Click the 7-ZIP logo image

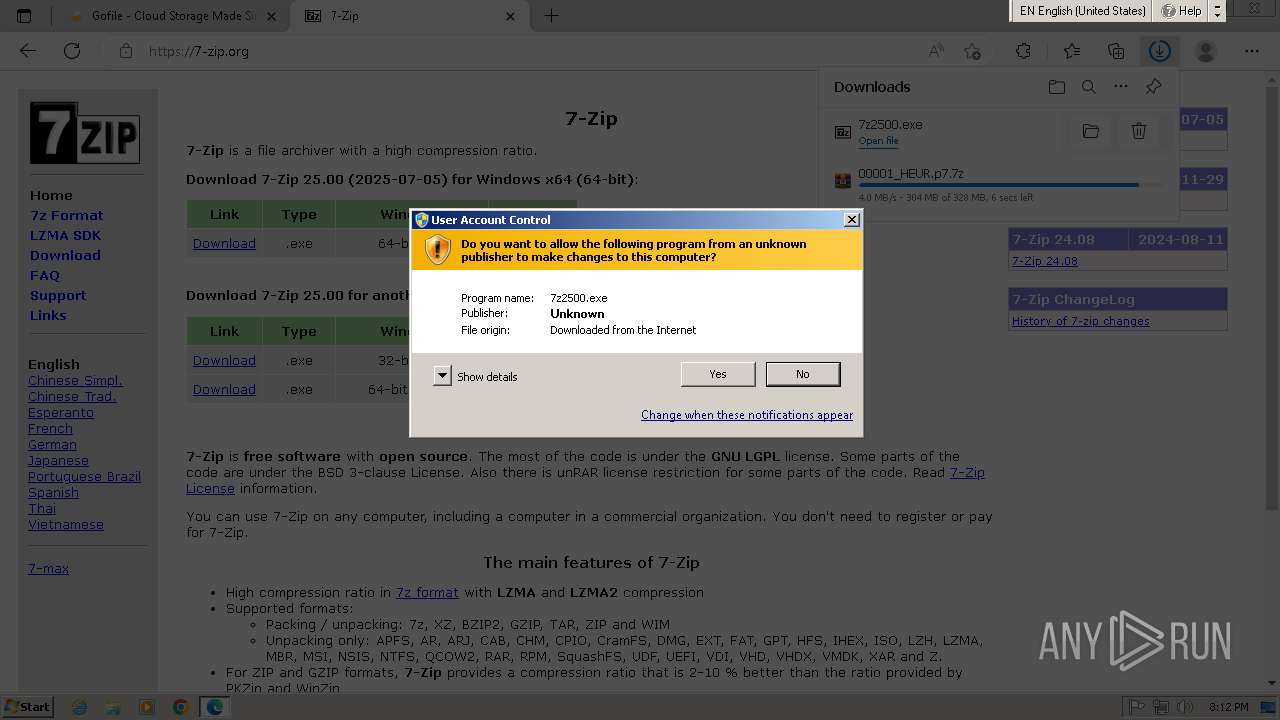coord(84,132)
